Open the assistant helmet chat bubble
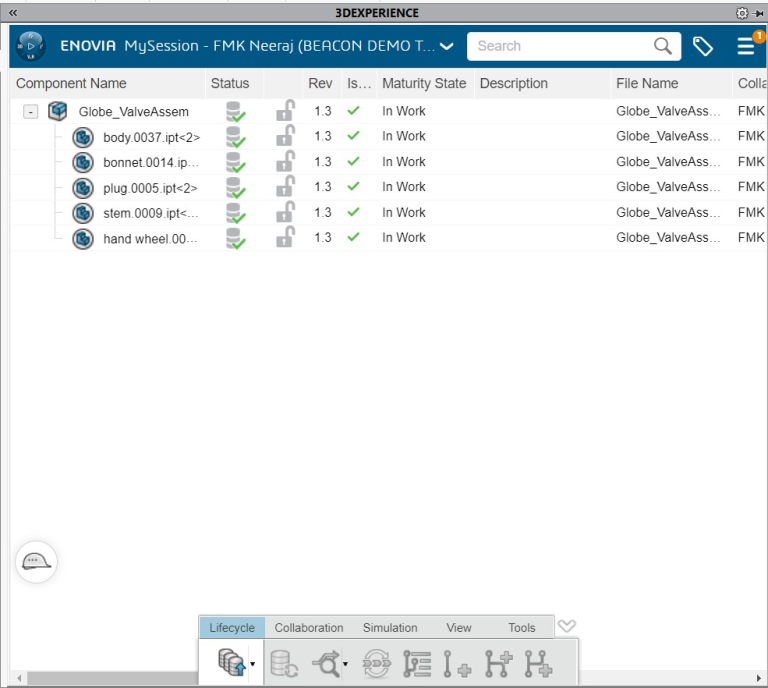Image resolution: width=768 pixels, height=688 pixels. (x=36, y=562)
